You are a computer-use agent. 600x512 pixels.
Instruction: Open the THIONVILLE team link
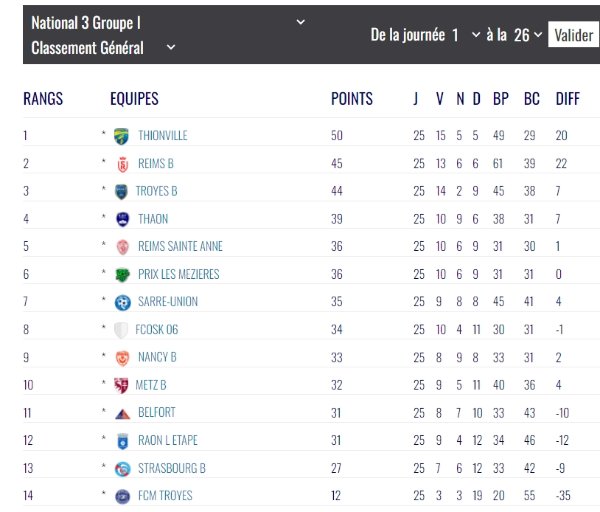(x=163, y=135)
